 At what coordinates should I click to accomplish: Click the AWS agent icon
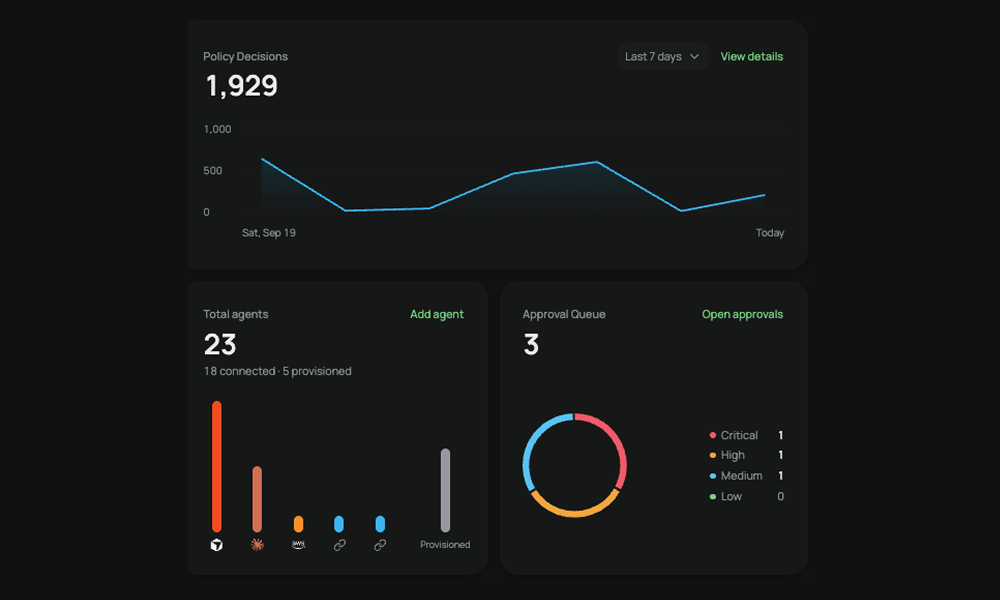click(298, 545)
